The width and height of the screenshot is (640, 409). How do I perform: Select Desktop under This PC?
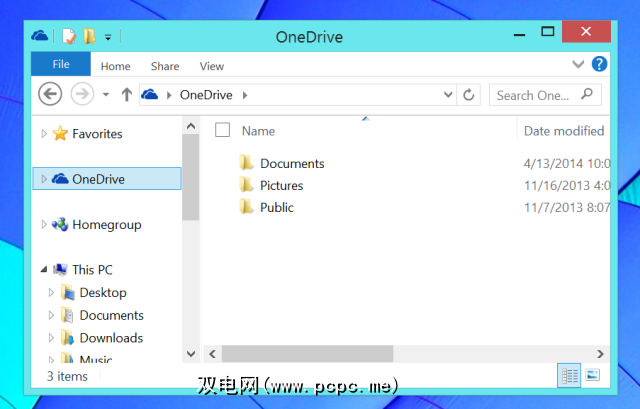(x=103, y=293)
